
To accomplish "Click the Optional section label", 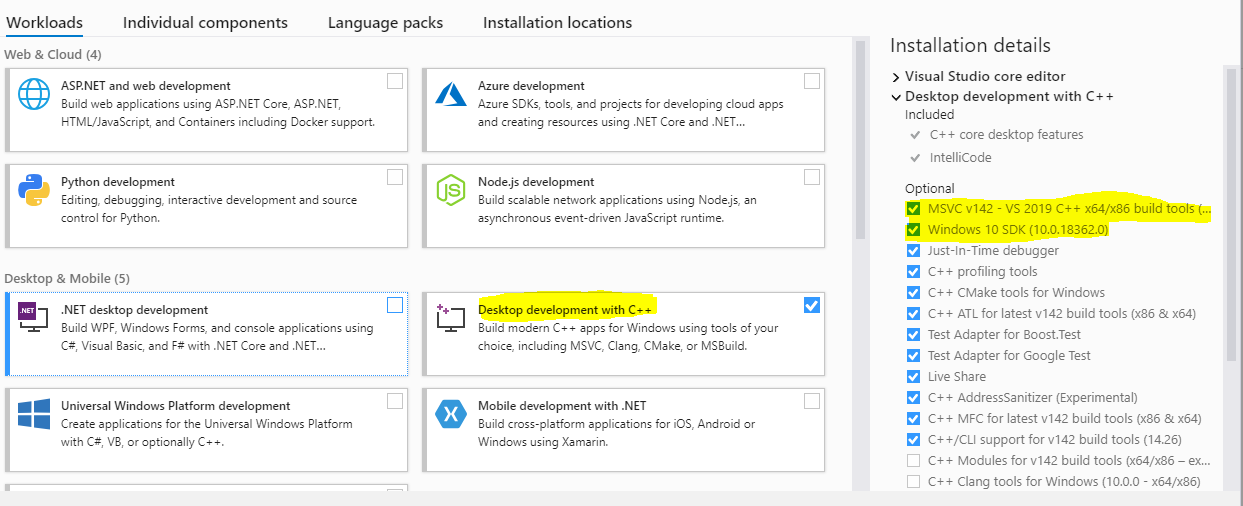I will tap(930, 188).
